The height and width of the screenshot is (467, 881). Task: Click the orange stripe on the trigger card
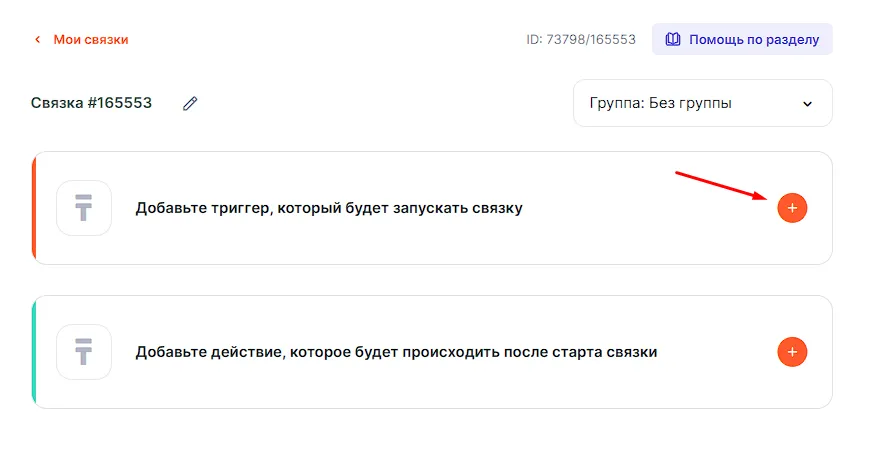35,208
